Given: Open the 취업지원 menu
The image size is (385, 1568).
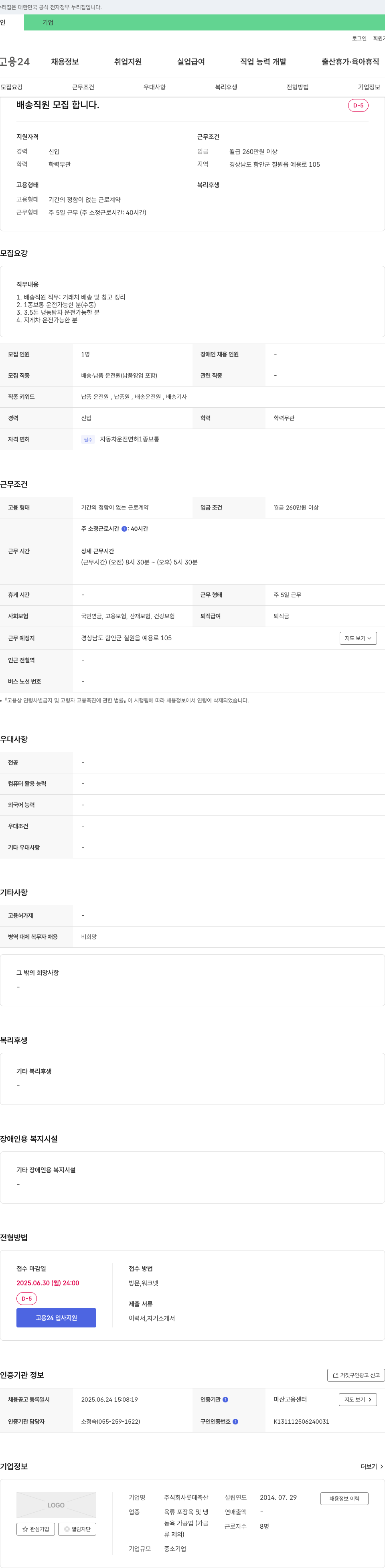Looking at the screenshot, I should coord(128,61).
